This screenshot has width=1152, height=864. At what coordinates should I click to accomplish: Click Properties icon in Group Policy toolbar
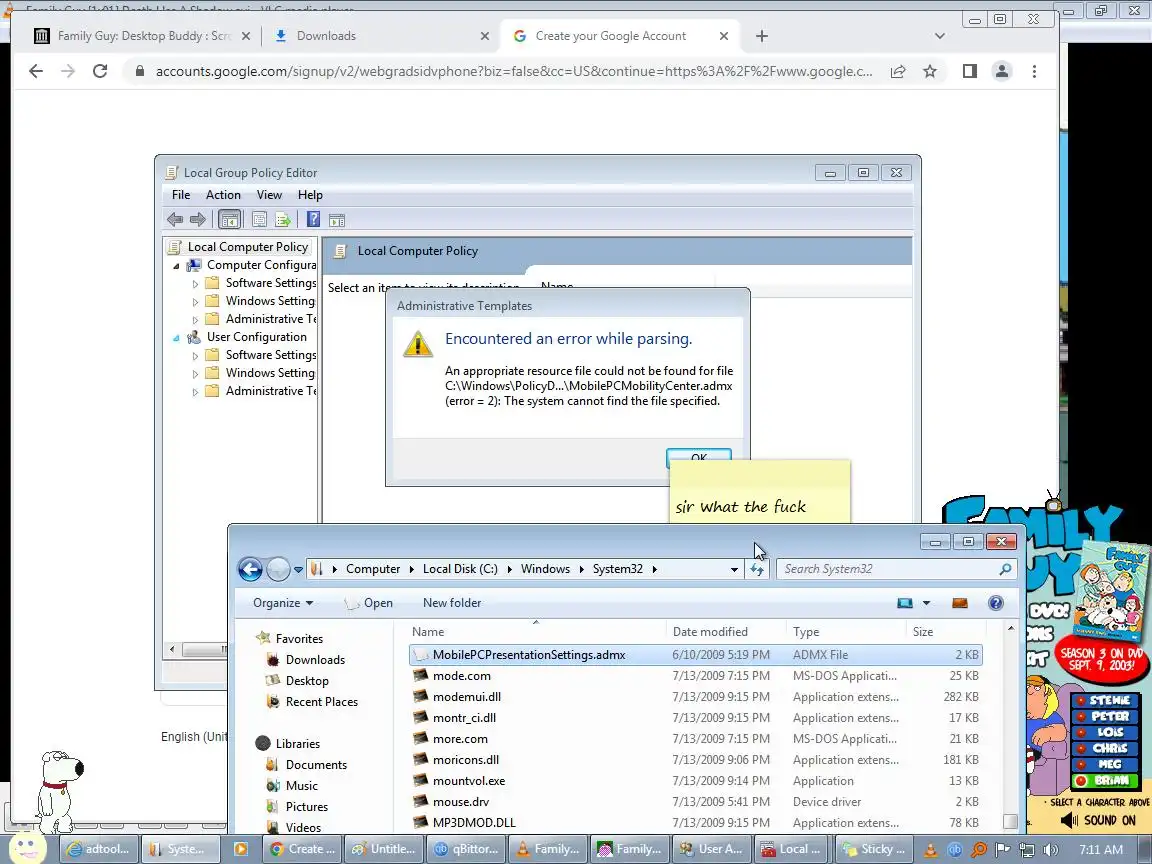click(259, 219)
